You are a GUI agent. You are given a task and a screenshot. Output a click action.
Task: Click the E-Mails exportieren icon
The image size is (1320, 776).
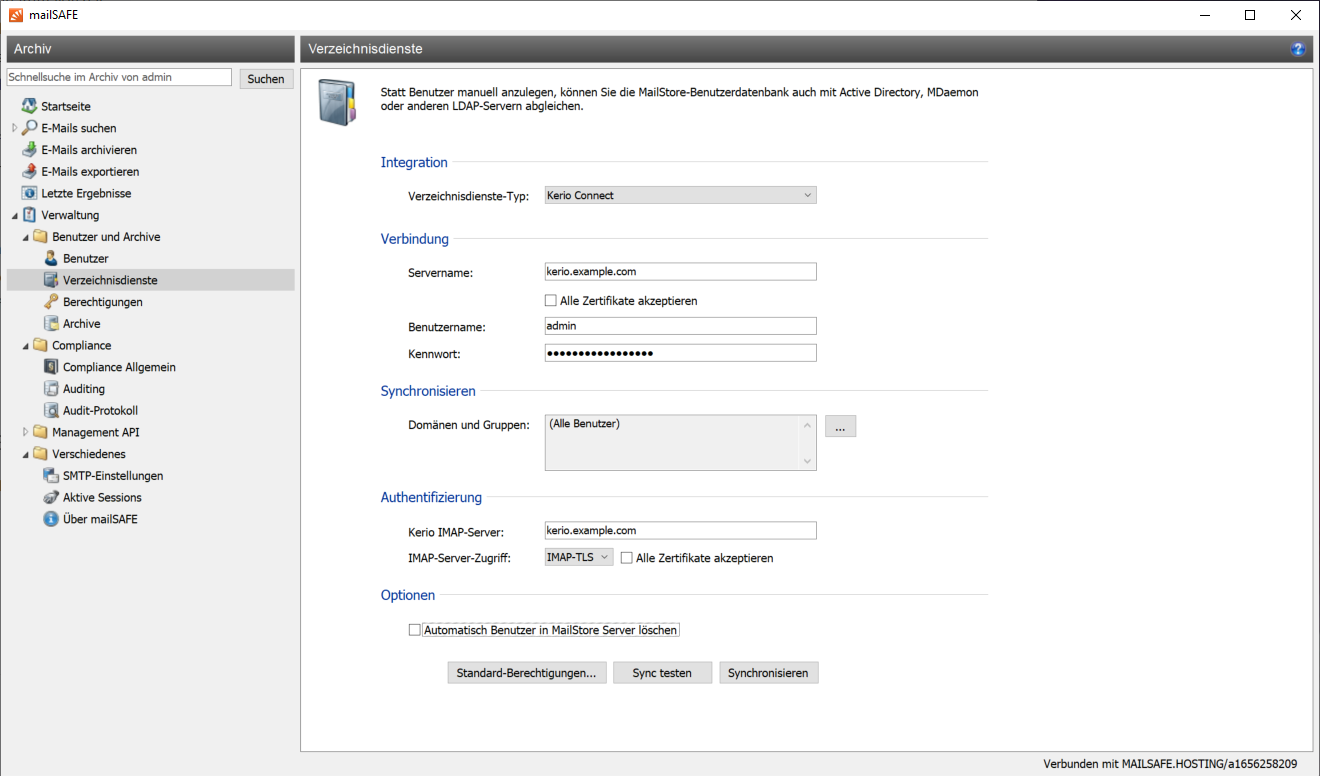[x=30, y=172]
